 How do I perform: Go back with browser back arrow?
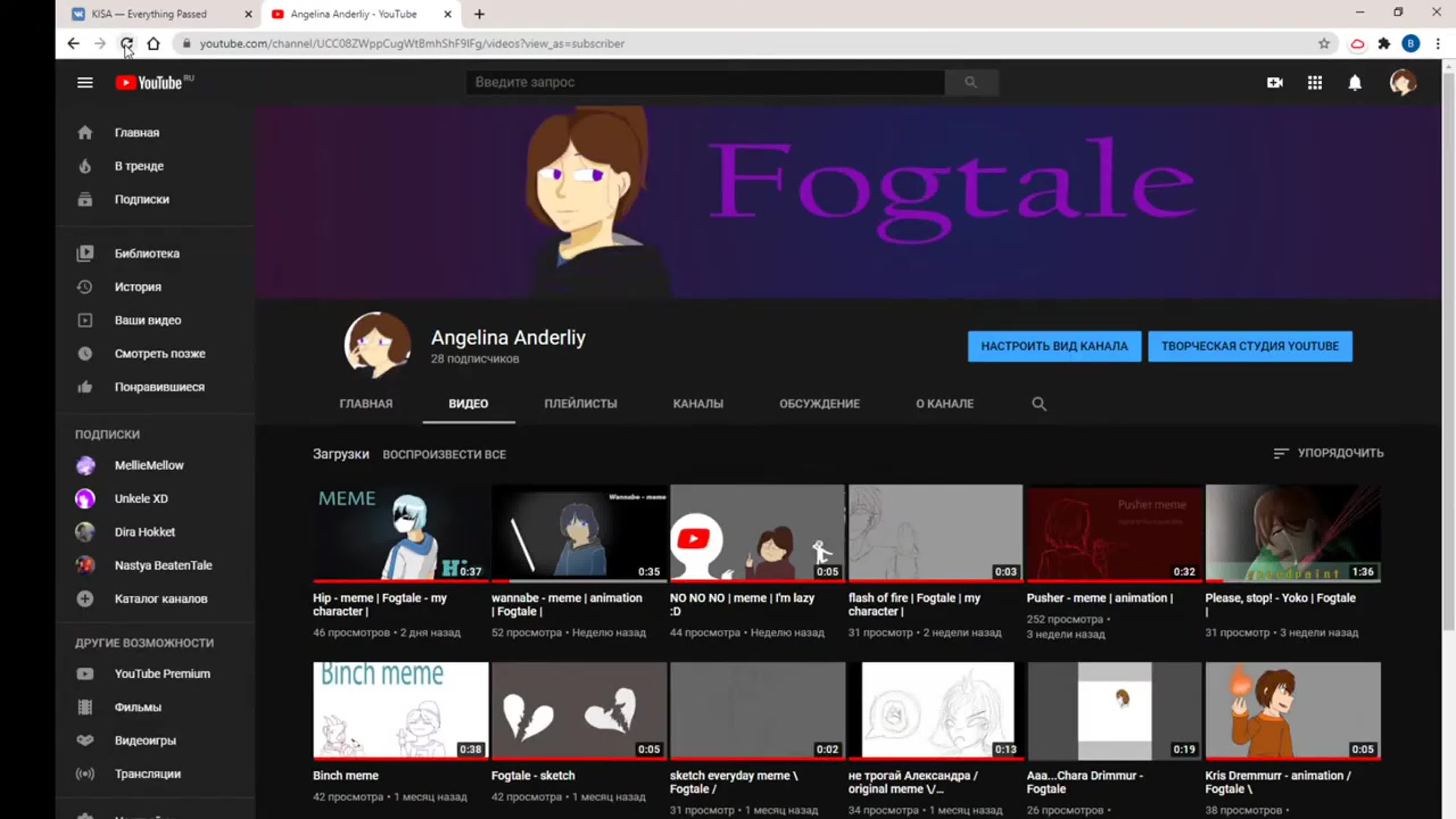pos(73,43)
